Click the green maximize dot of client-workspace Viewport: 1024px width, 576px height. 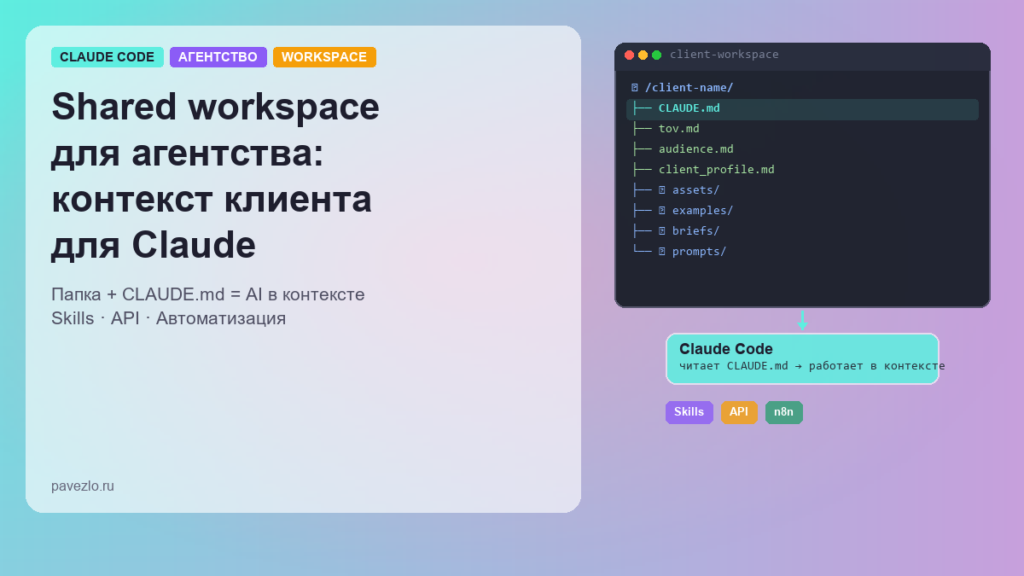(656, 55)
